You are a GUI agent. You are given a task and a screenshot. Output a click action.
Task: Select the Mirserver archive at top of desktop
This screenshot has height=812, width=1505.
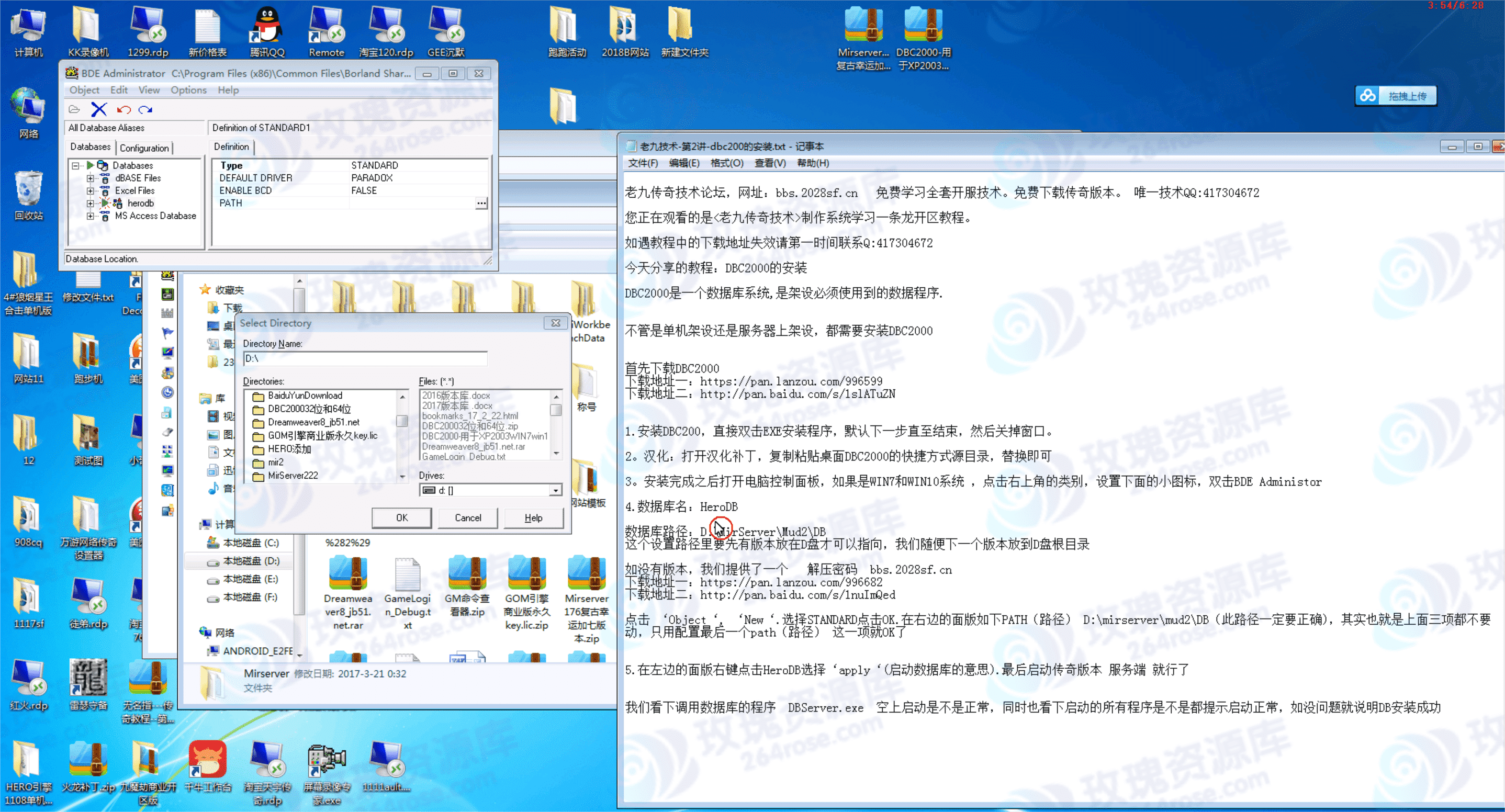[863, 39]
